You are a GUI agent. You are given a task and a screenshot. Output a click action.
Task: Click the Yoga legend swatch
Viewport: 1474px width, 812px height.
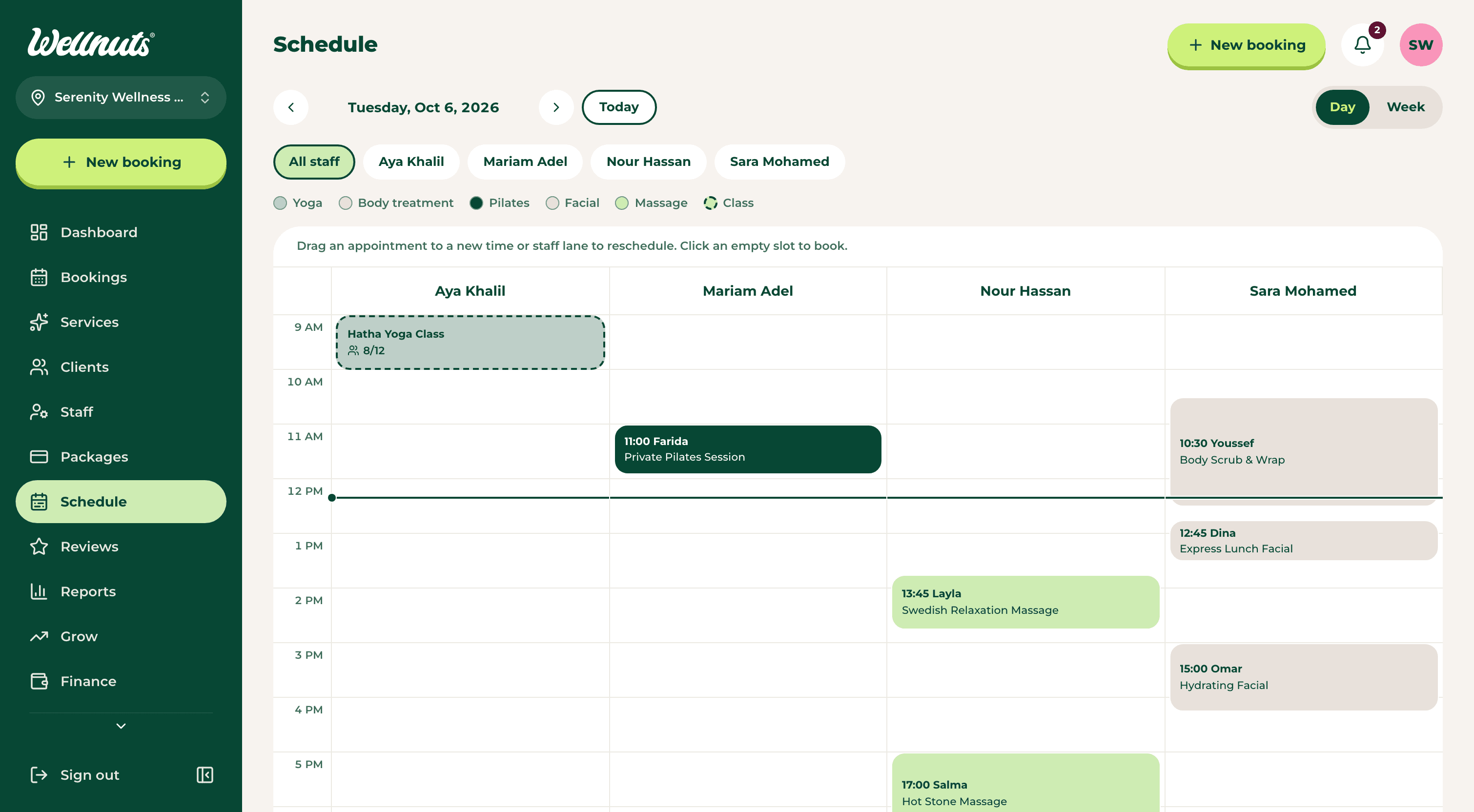tap(280, 203)
